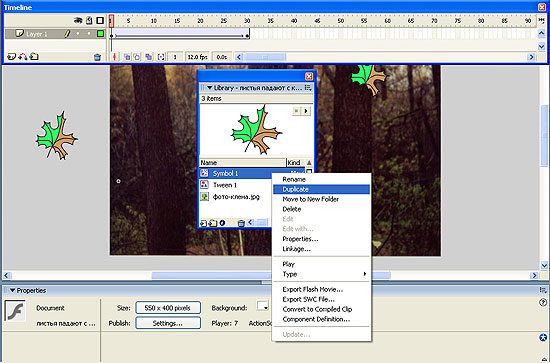The image size is (550, 363).
Task: Click the Kind column header in Library
Action: click(296, 163)
